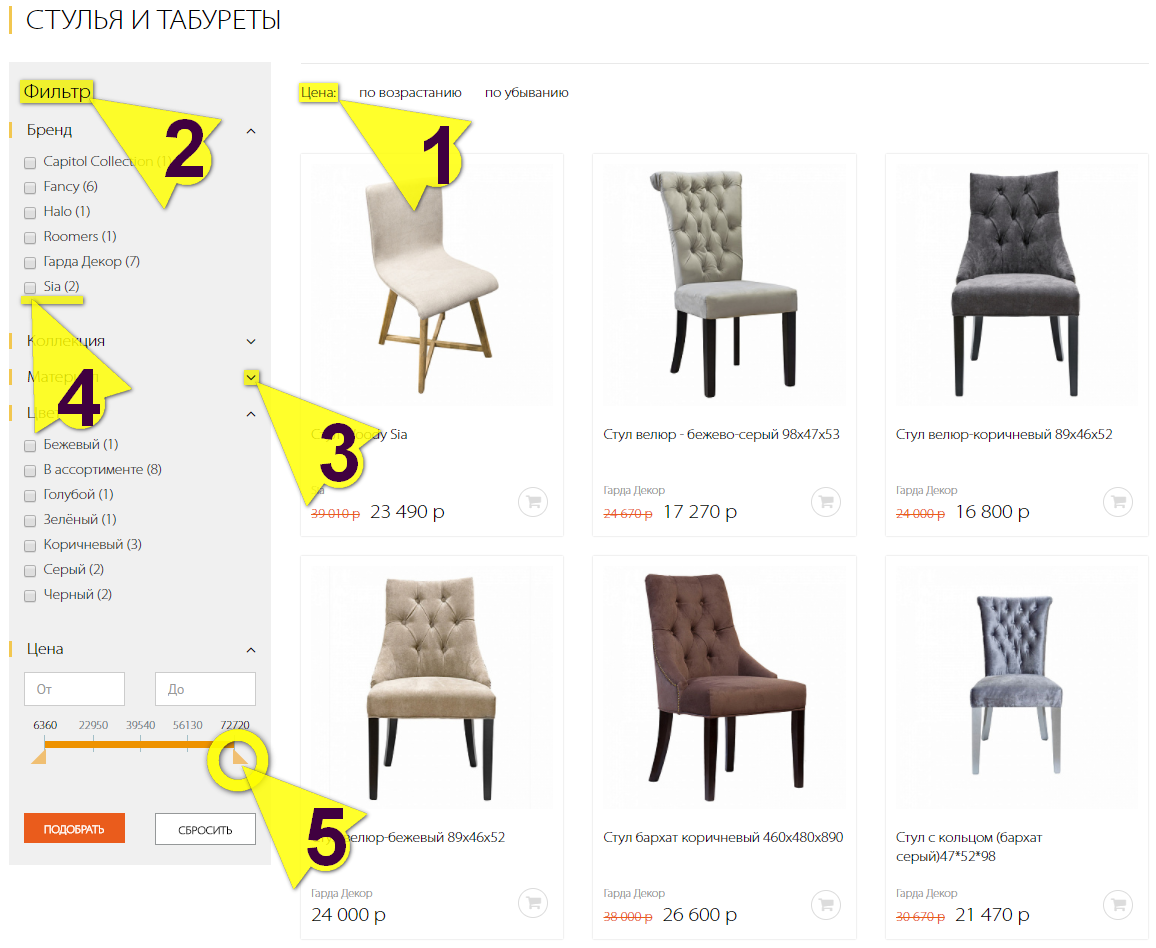This screenshot has height=948, width=1156.
Task: Click cart icon for 16 800 р brown chair
Action: pyautogui.click(x=1118, y=502)
